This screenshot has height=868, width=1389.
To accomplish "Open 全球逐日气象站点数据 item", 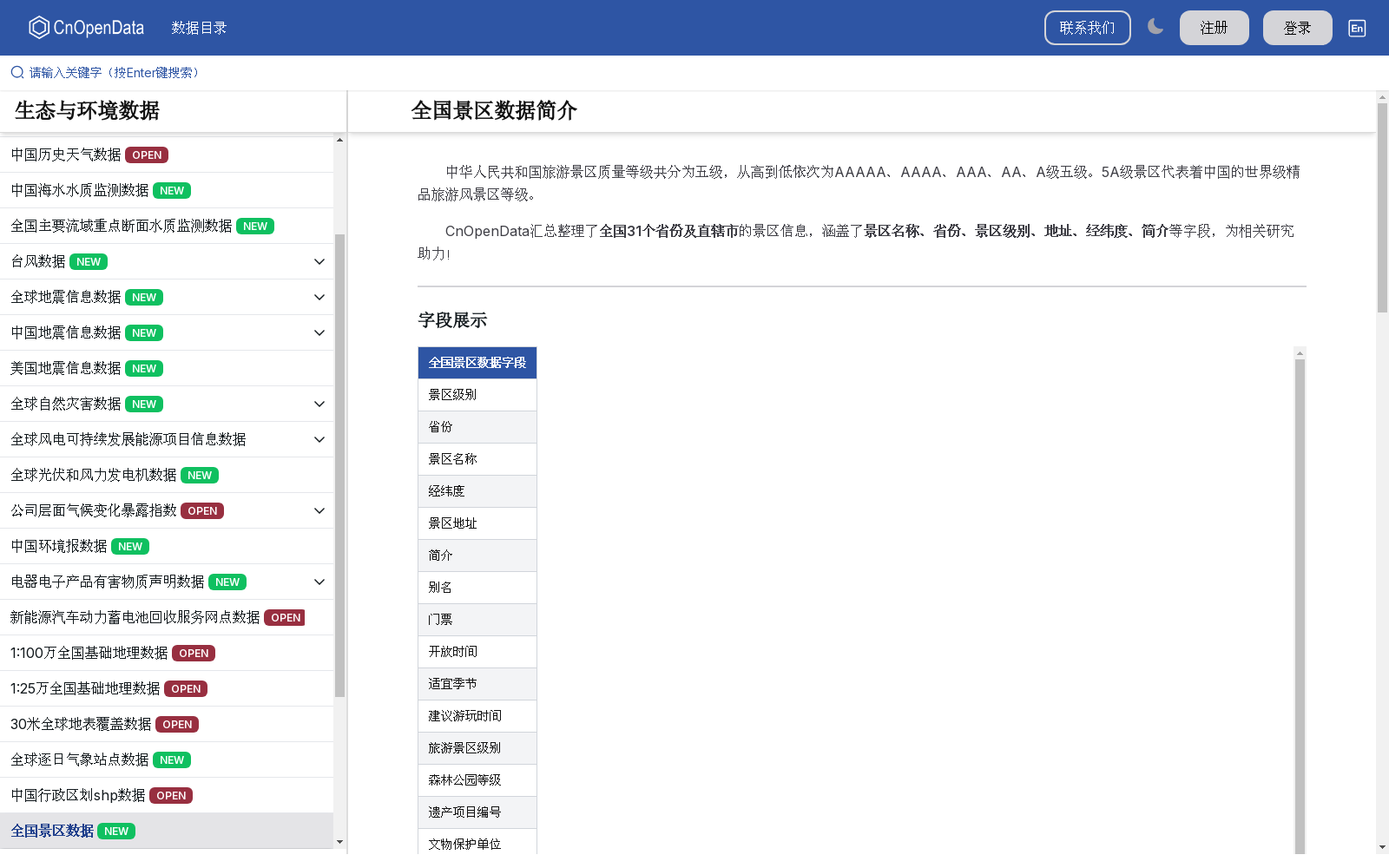I will point(167,759).
